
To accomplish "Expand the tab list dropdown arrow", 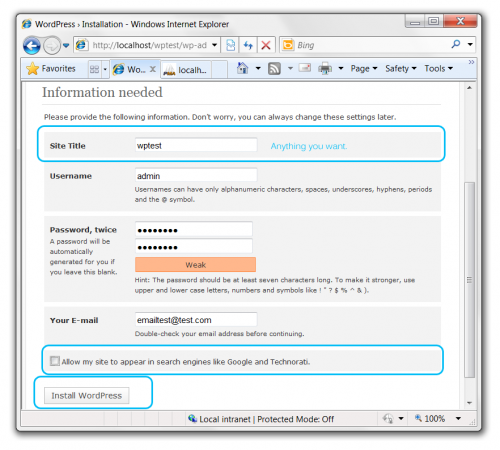I will click(x=105, y=69).
